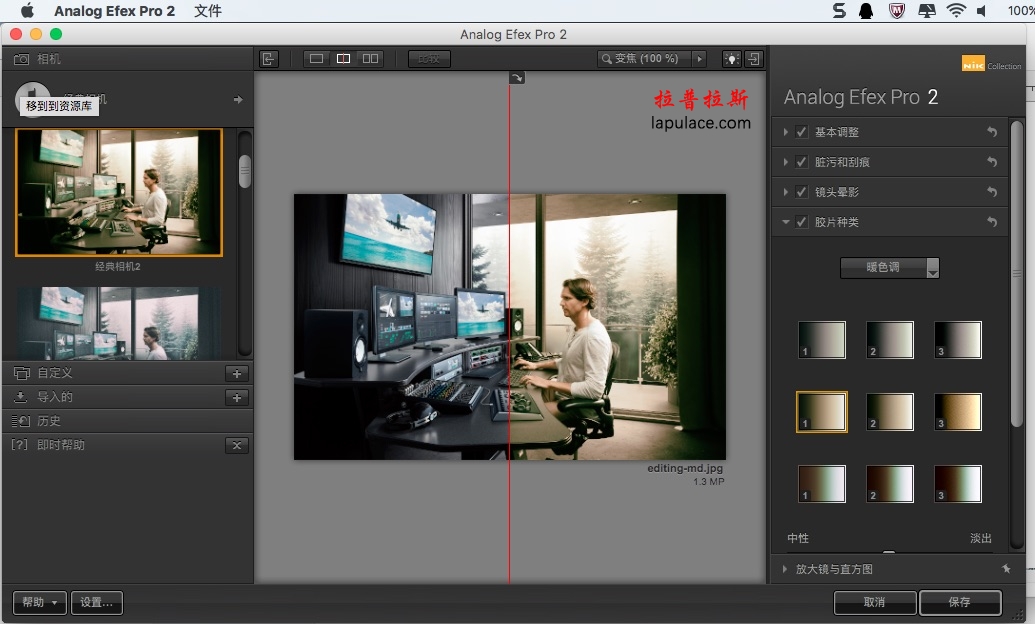The image size is (1035, 624).
Task: Click the hide left panel icon
Action: coord(269,59)
